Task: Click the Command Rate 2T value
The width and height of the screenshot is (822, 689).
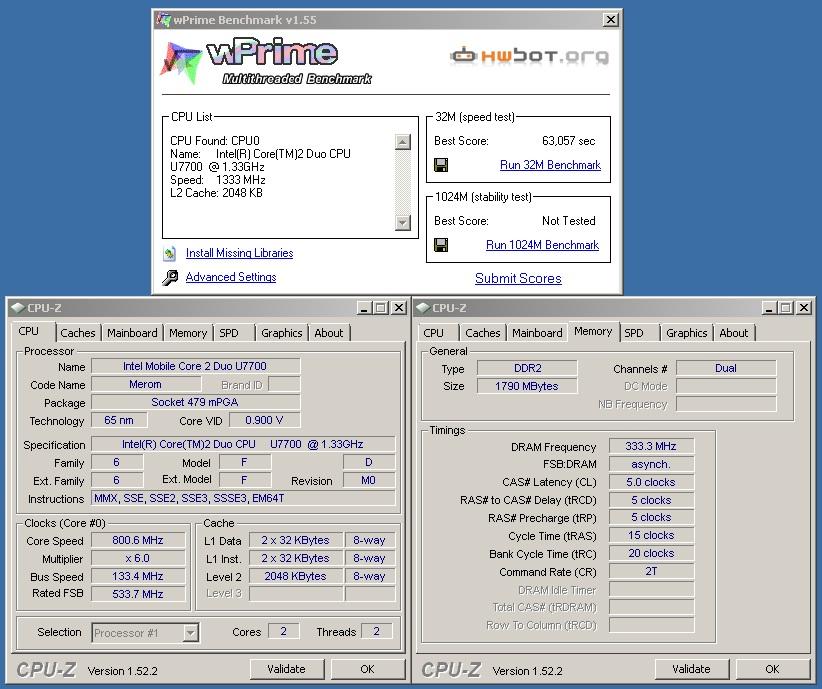Action: (x=651, y=571)
